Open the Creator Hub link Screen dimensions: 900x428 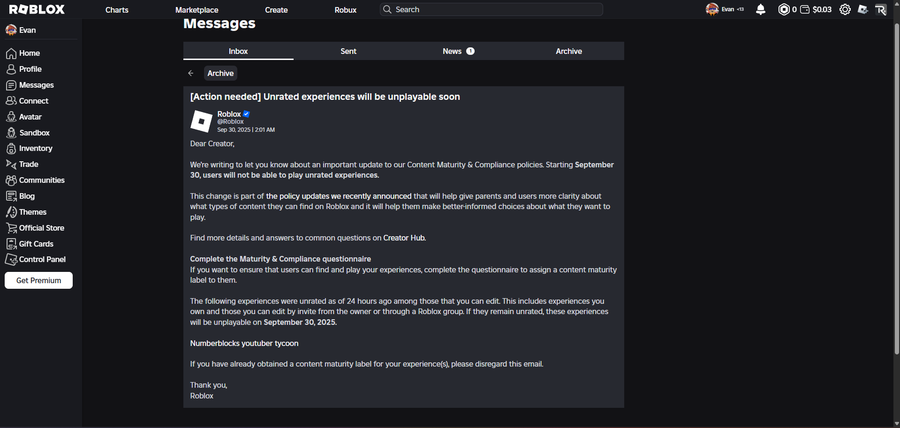(404, 238)
